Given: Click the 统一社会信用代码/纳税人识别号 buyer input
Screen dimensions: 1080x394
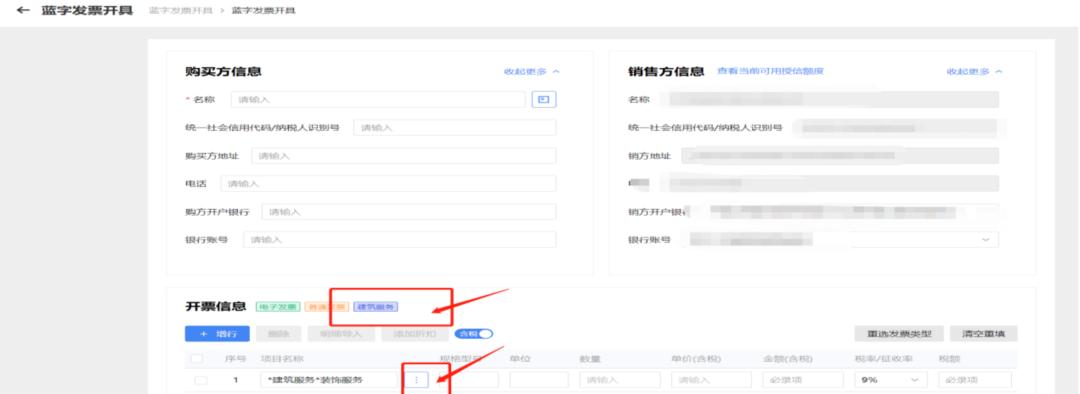Looking at the screenshot, I should click(455, 127).
